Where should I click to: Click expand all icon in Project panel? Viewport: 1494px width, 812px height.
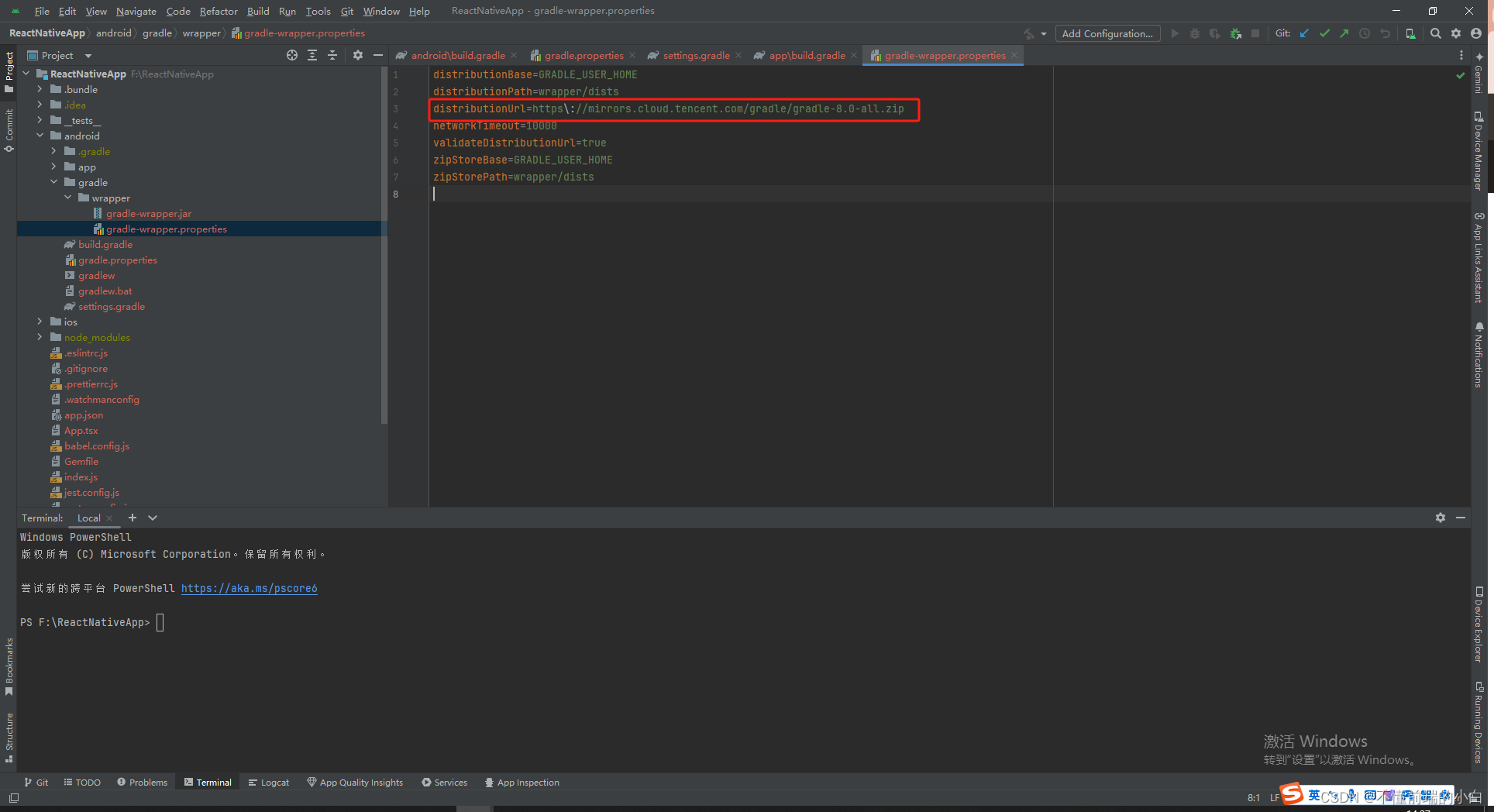point(312,55)
